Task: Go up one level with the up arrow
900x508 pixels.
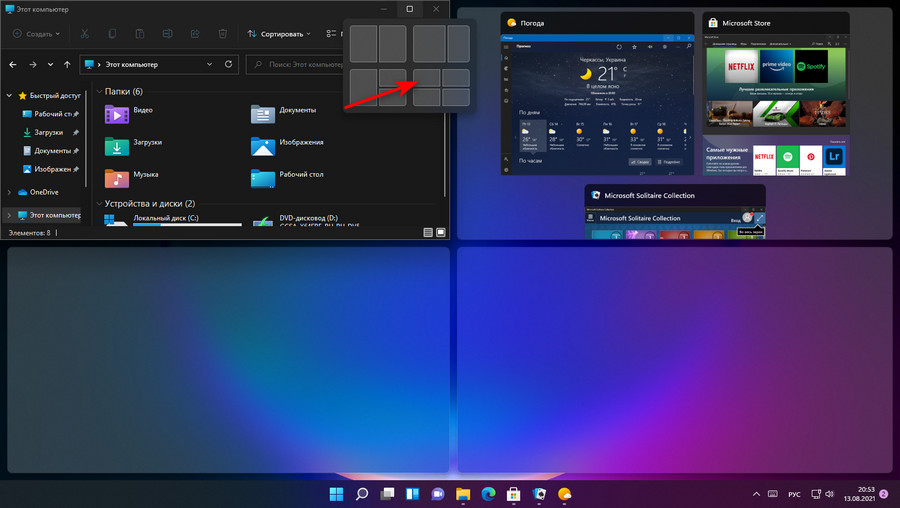Action: [67, 64]
